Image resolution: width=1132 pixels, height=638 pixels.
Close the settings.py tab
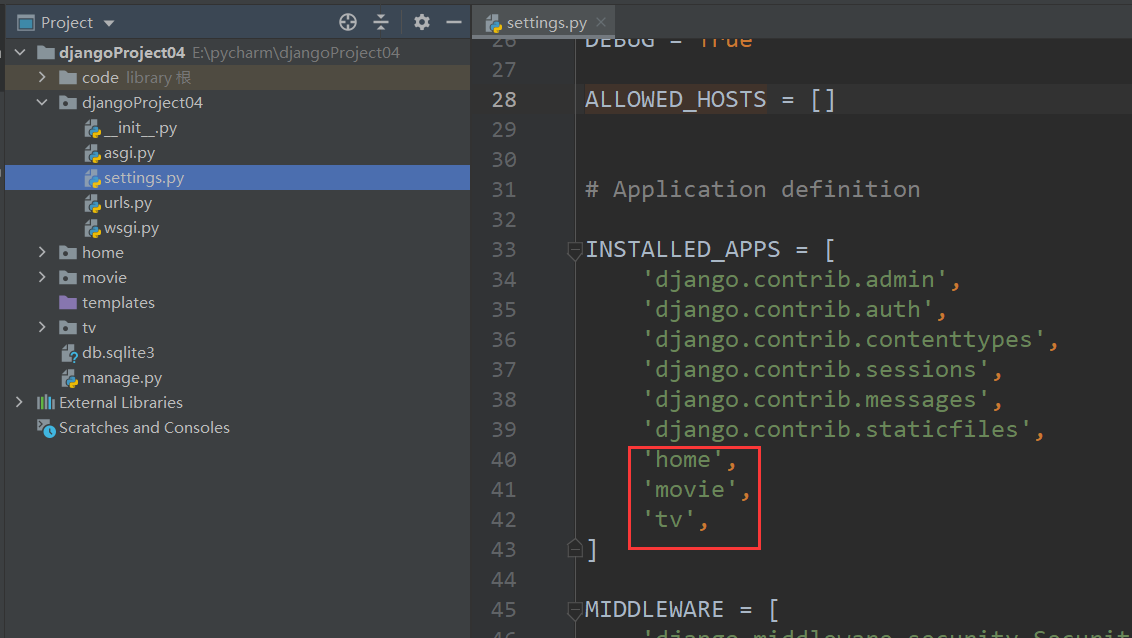601,22
